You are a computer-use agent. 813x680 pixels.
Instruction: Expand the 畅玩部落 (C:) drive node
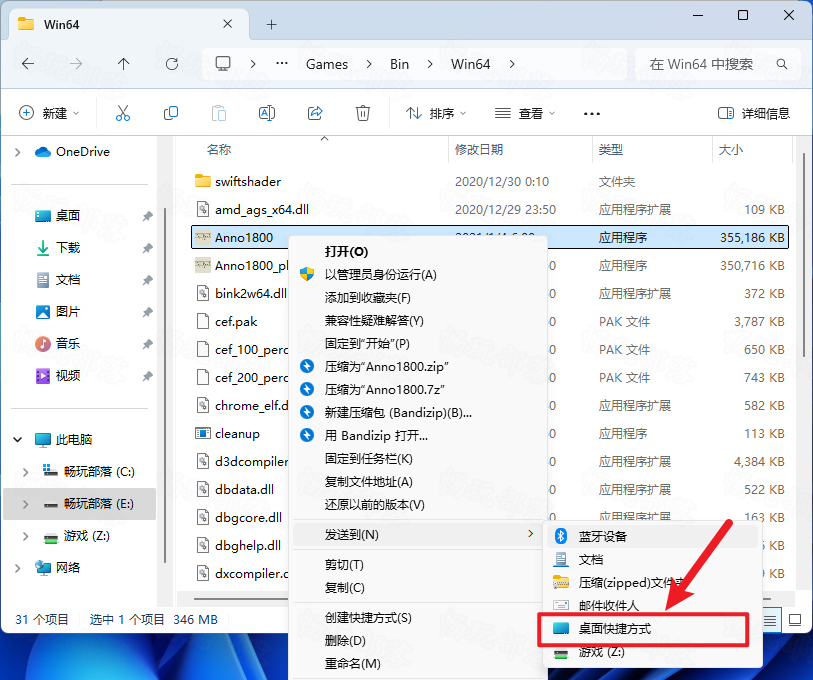click(x=25, y=471)
